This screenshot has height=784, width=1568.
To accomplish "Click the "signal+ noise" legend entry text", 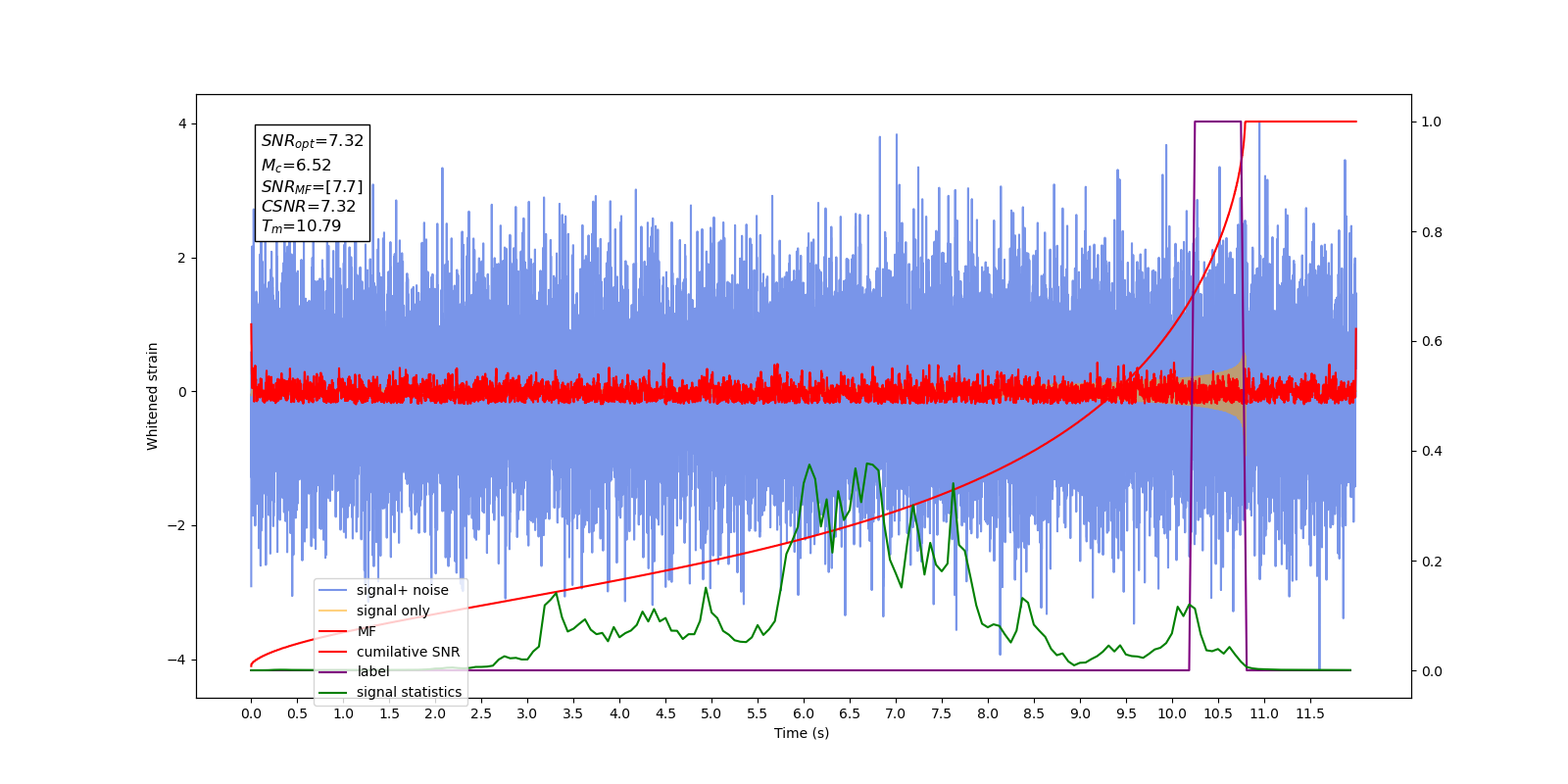I will pyautogui.click(x=403, y=590).
